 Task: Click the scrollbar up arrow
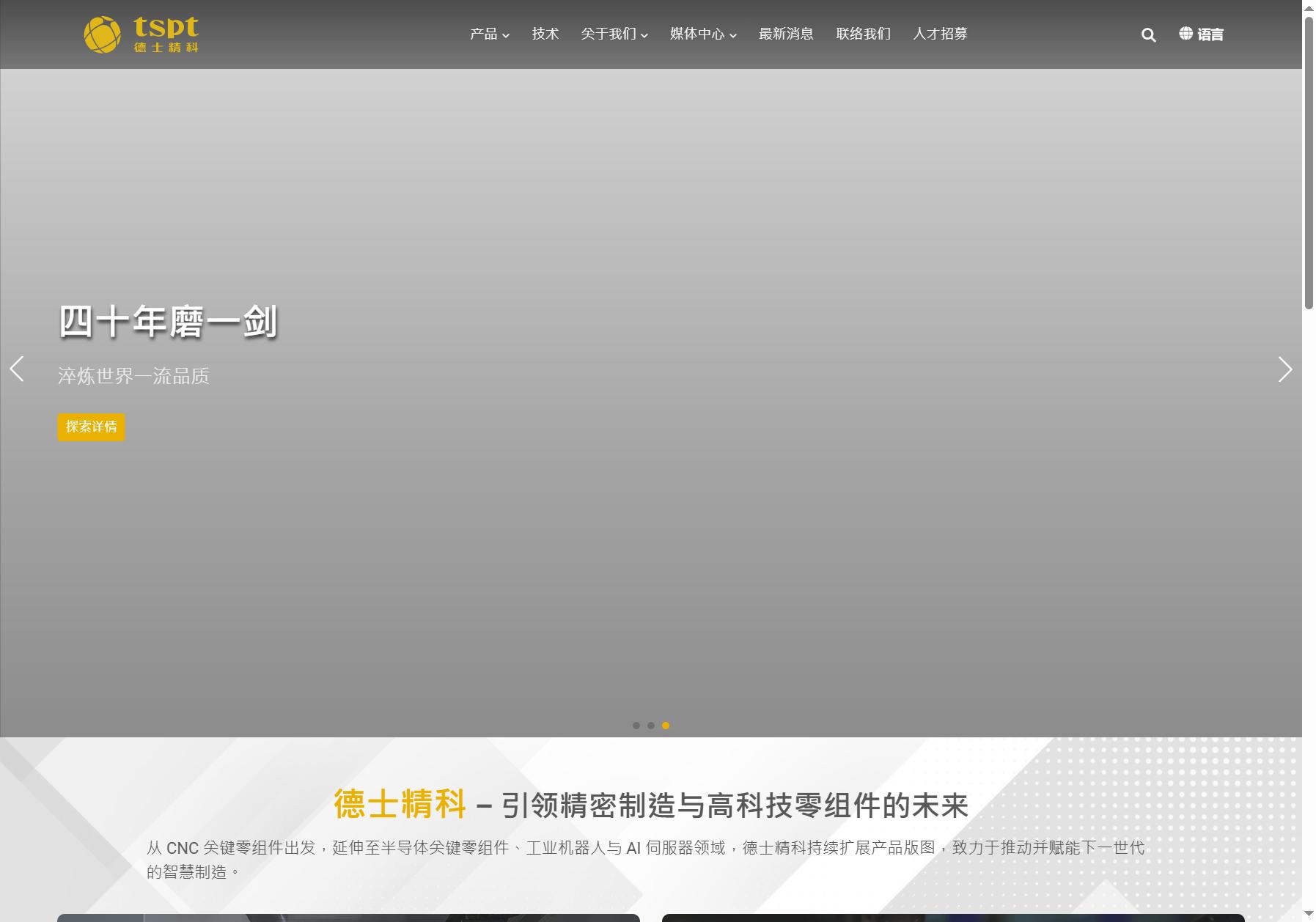point(1309,7)
